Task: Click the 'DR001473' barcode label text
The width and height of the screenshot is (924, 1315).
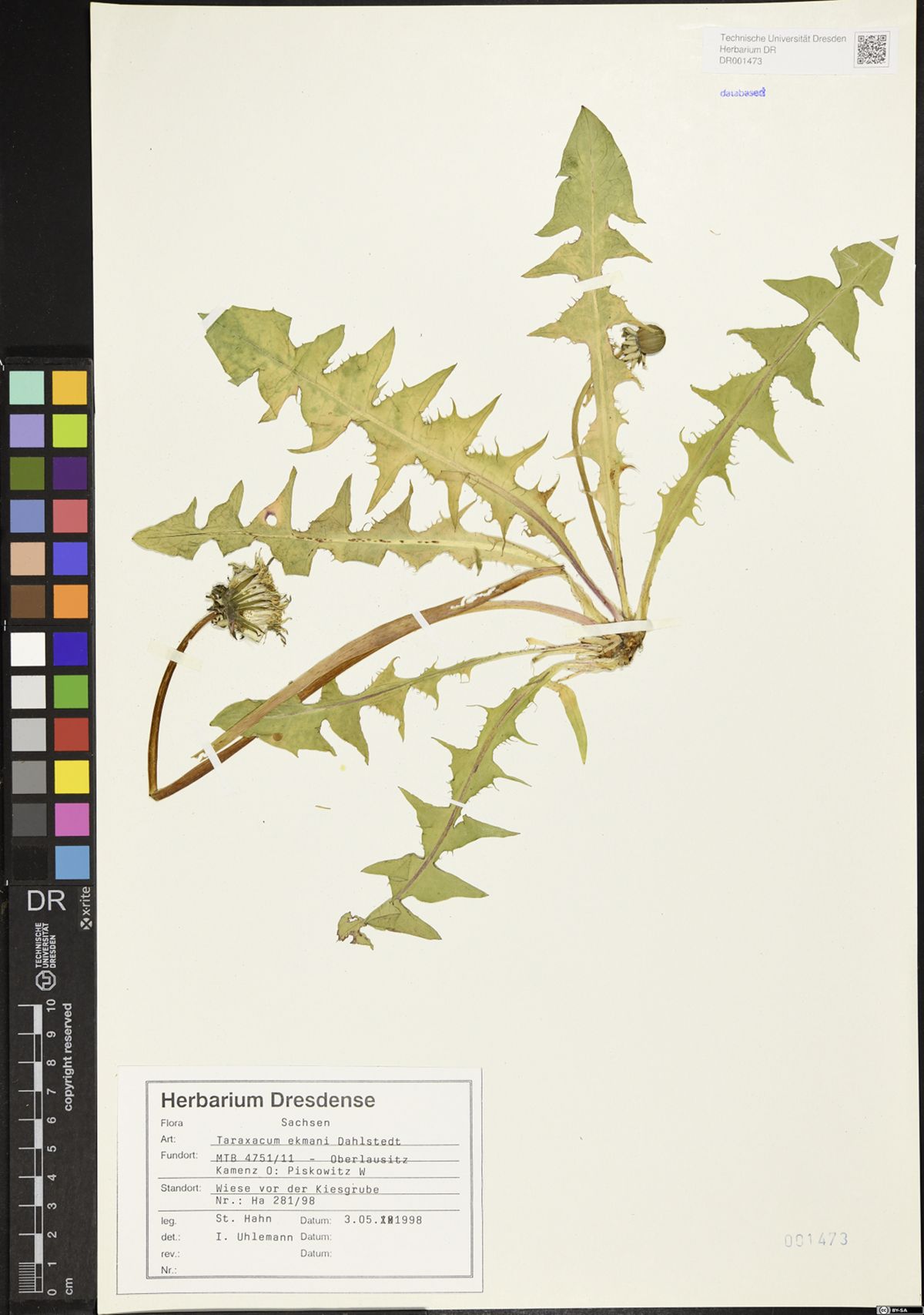Action: [x=741, y=61]
